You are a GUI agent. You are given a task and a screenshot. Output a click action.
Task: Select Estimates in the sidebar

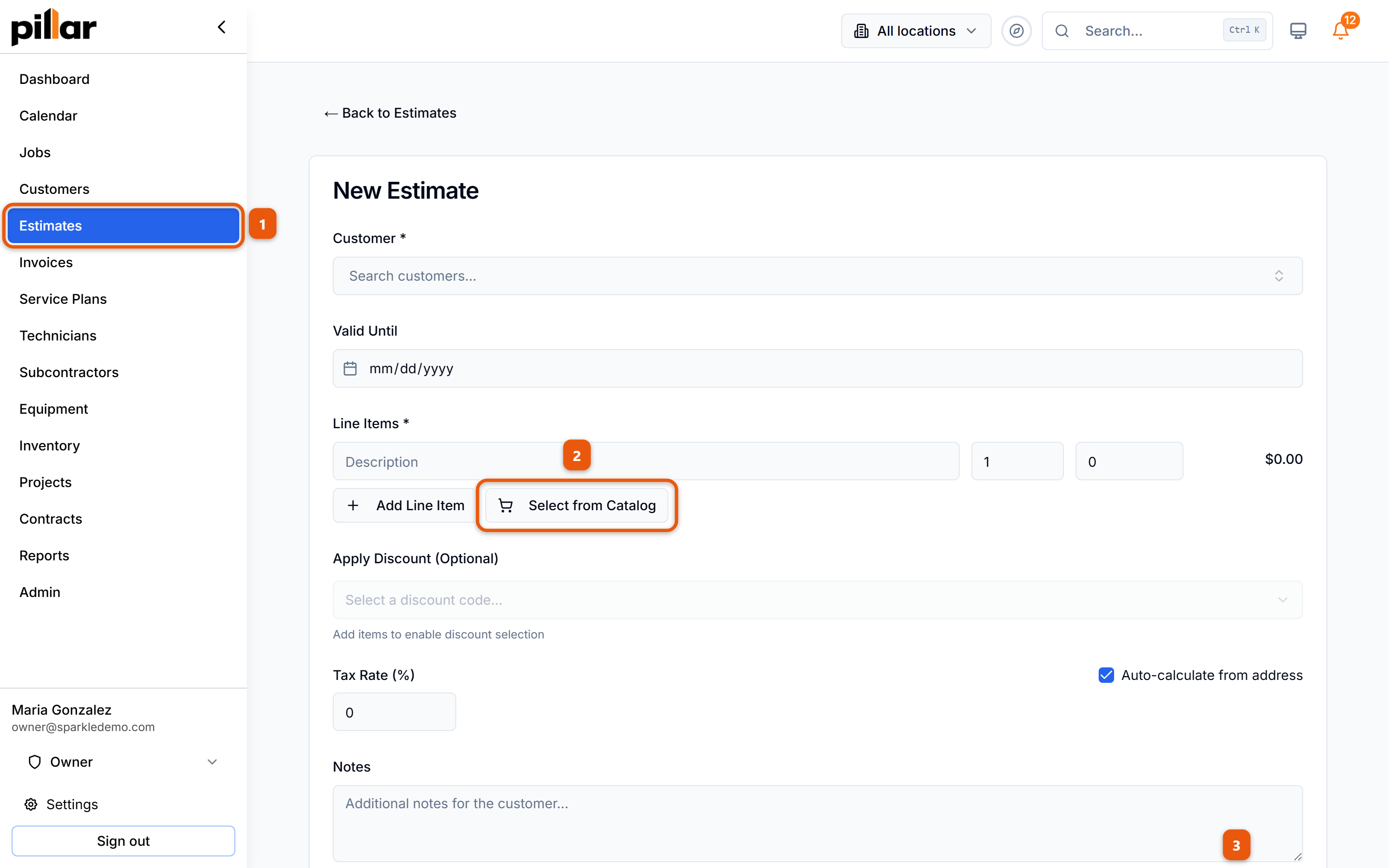(123, 226)
